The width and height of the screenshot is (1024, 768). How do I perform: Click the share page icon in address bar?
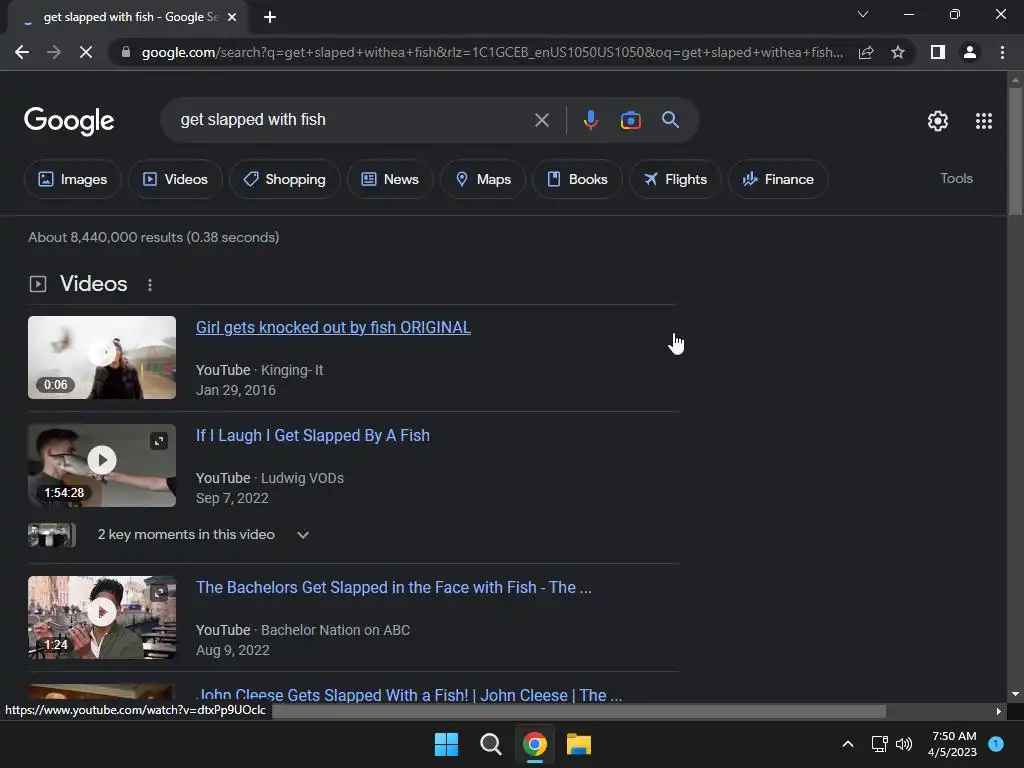pyautogui.click(x=866, y=52)
